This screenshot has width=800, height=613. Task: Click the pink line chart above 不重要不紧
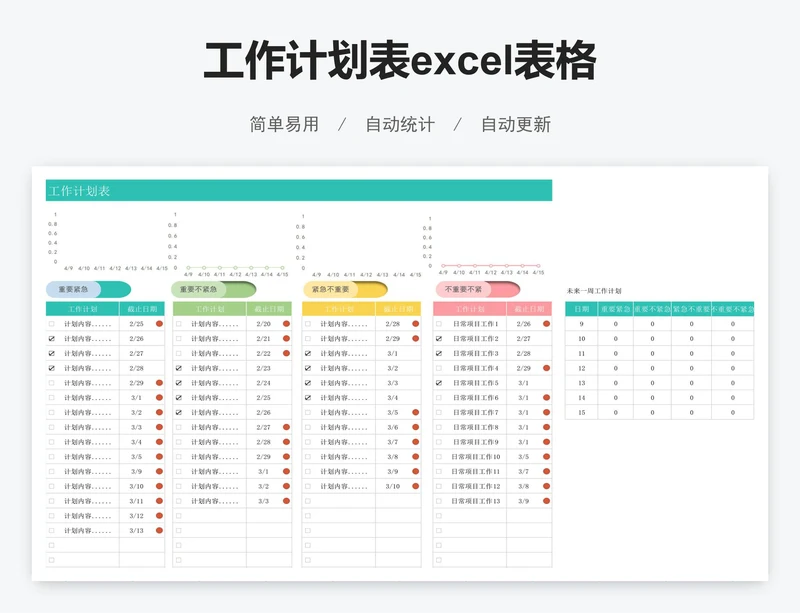485,244
